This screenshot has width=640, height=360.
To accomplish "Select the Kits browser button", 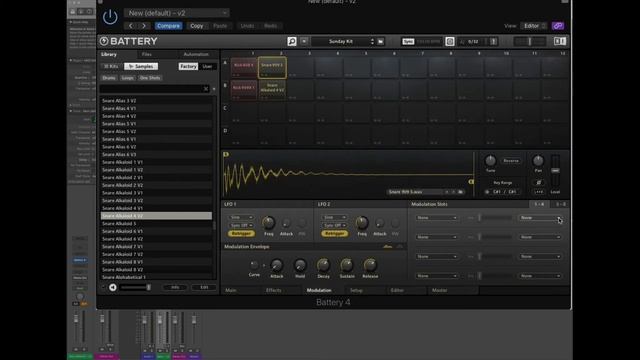I will pyautogui.click(x=111, y=66).
